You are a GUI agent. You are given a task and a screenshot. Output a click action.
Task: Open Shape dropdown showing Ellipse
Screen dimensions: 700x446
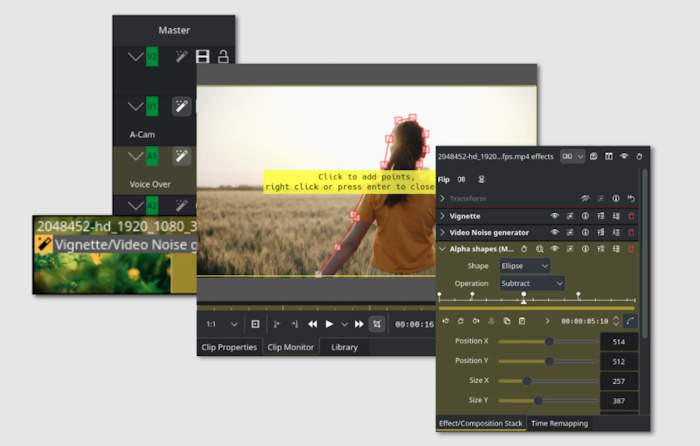(x=525, y=266)
